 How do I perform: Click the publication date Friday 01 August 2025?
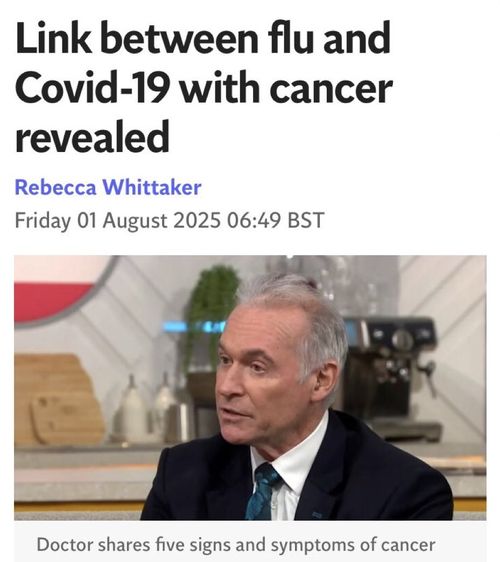(118, 220)
